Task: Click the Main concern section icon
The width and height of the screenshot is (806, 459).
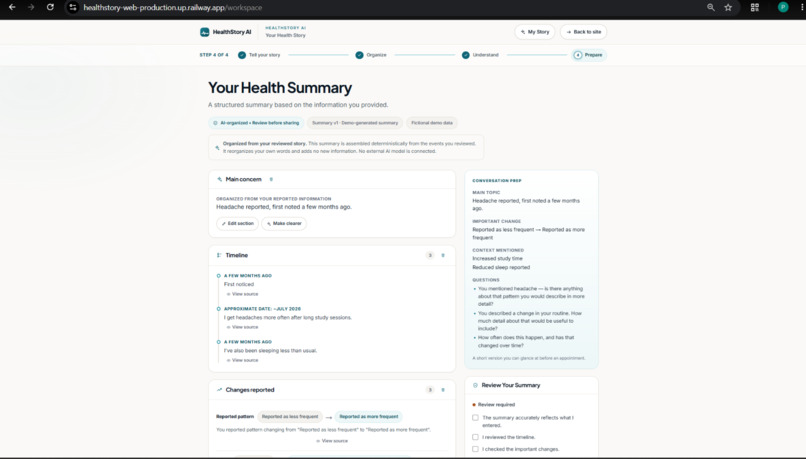Action: pos(219,179)
